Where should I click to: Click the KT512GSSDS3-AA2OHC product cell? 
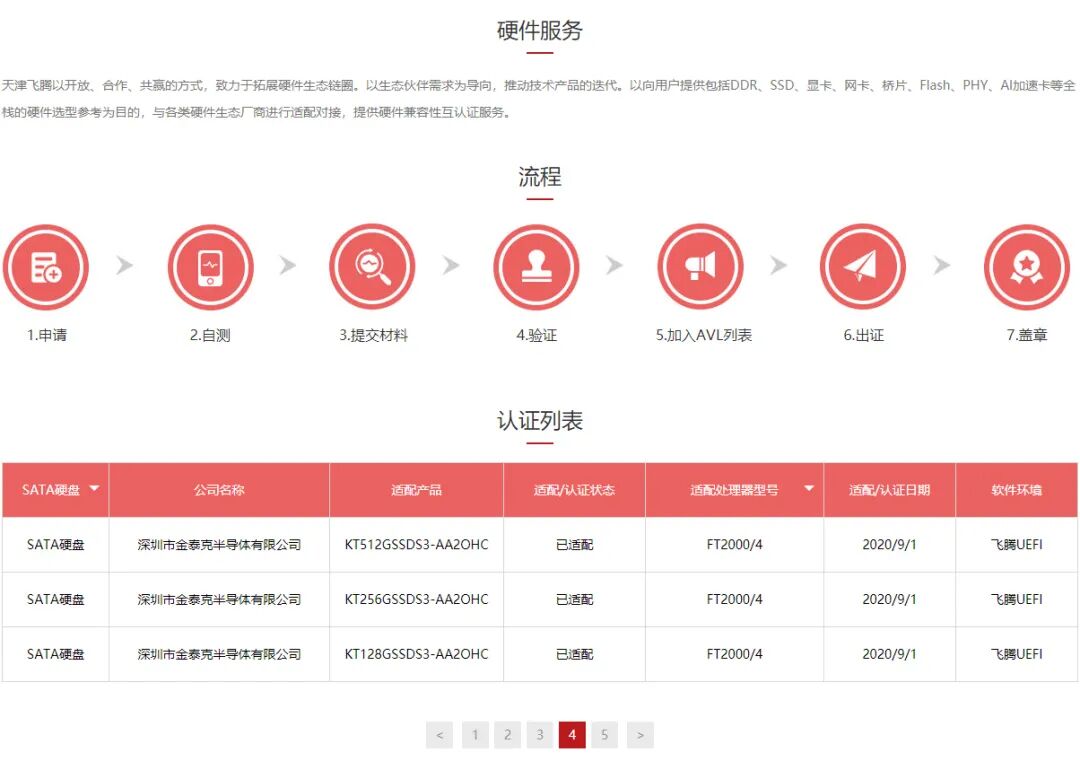coord(416,544)
